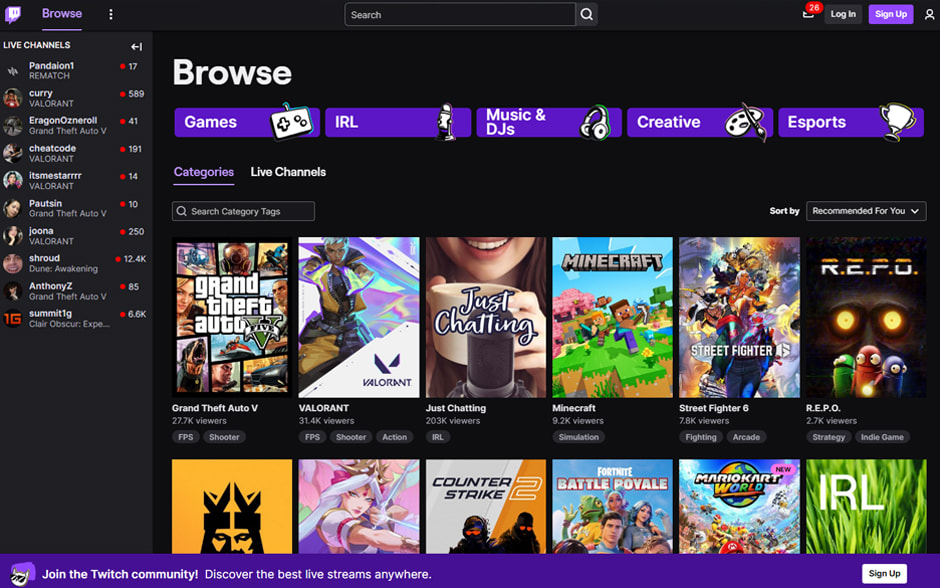Open notifications inbox with 26 badge
Screen dimensions: 940x588
(808, 14)
